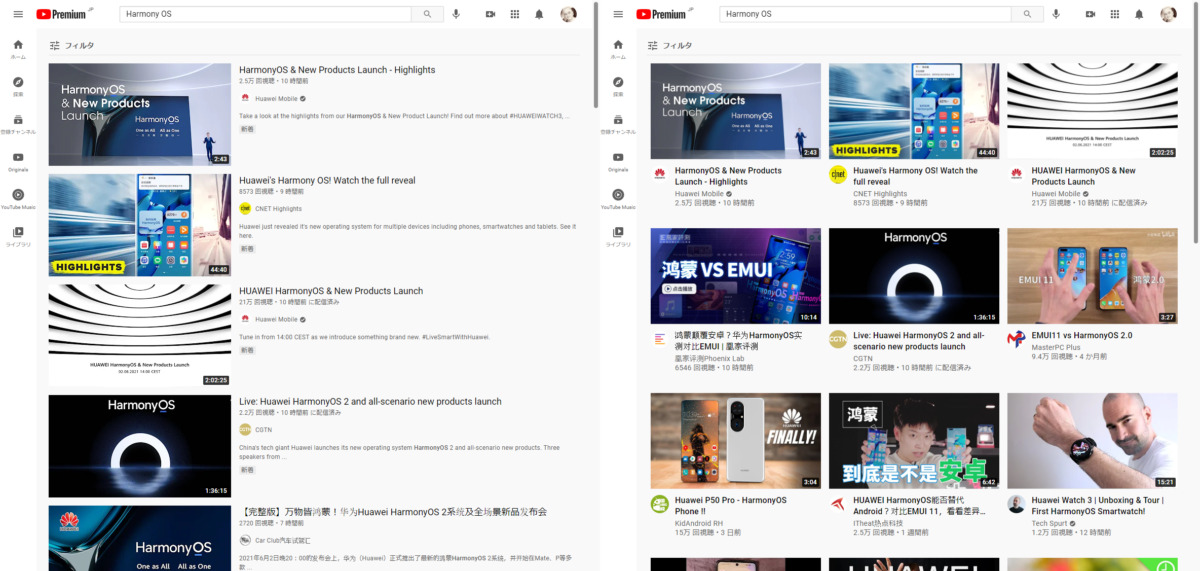This screenshot has height=571, width=1200.
Task: Open the create video camera icon in the list-view window
Action: click(x=490, y=14)
